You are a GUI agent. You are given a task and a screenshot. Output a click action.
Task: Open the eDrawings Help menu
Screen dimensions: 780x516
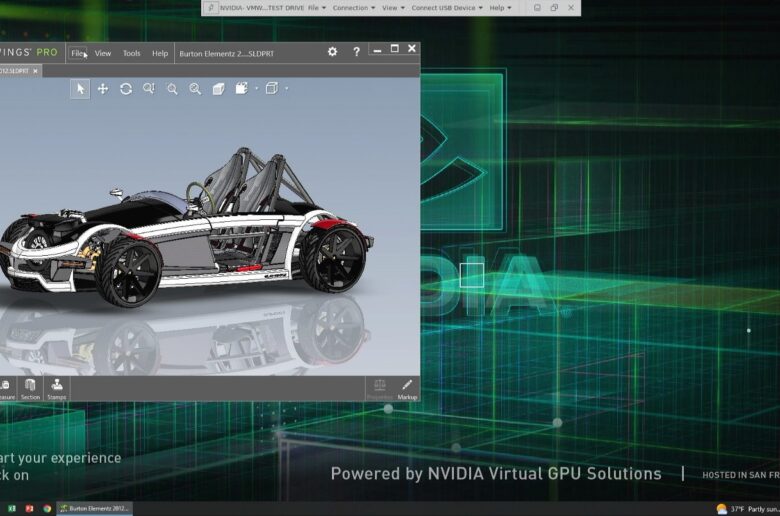point(160,53)
